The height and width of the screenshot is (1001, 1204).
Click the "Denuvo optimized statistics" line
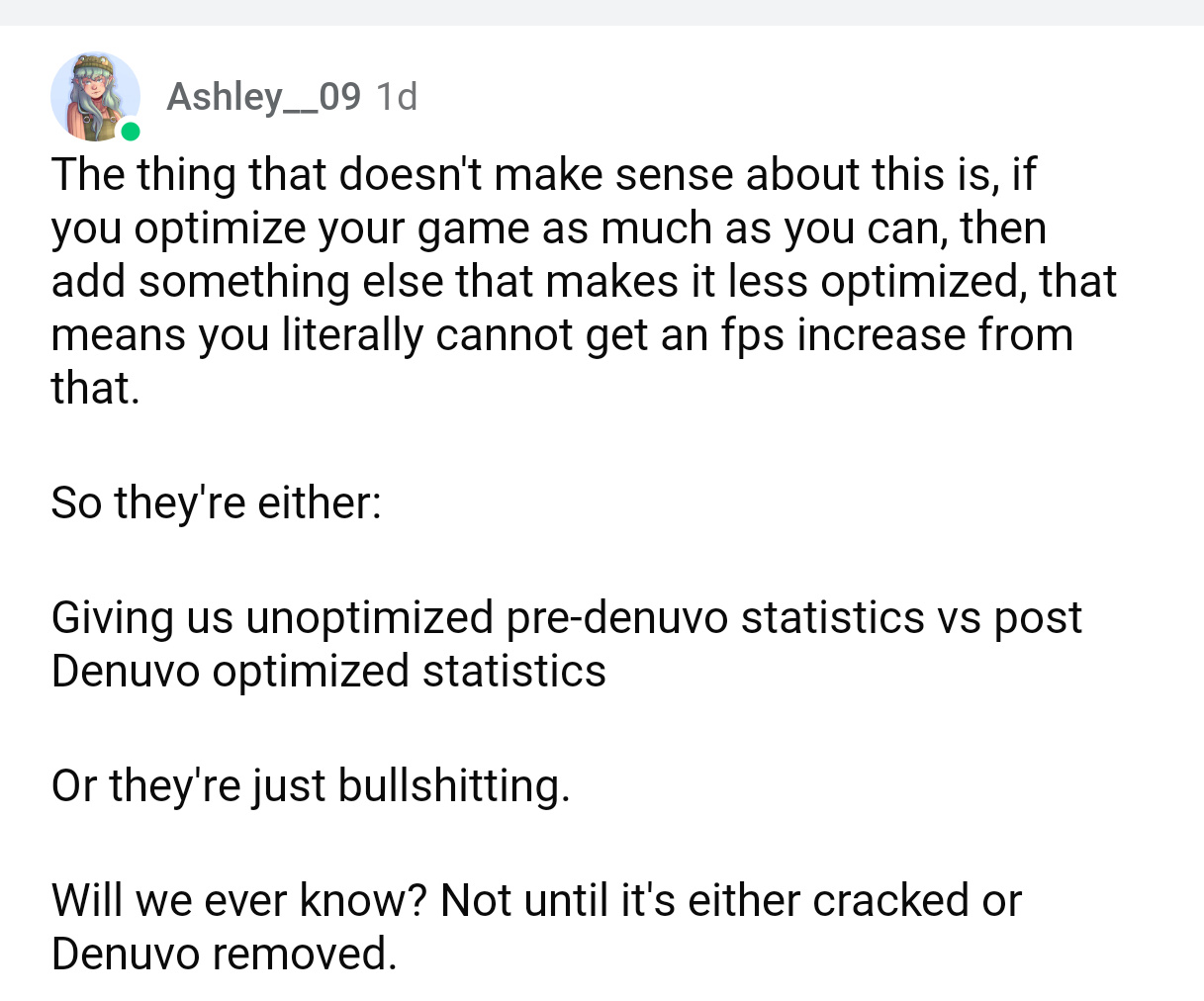[x=328, y=671]
